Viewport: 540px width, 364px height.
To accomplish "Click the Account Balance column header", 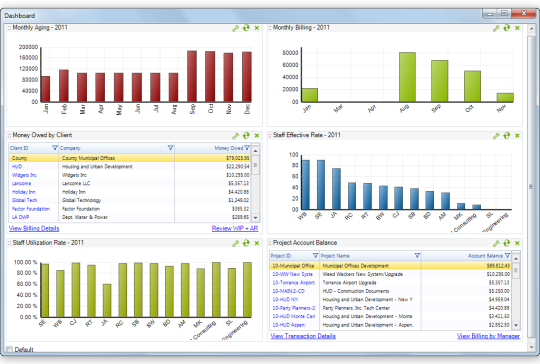I will pyautogui.click(x=466, y=256).
